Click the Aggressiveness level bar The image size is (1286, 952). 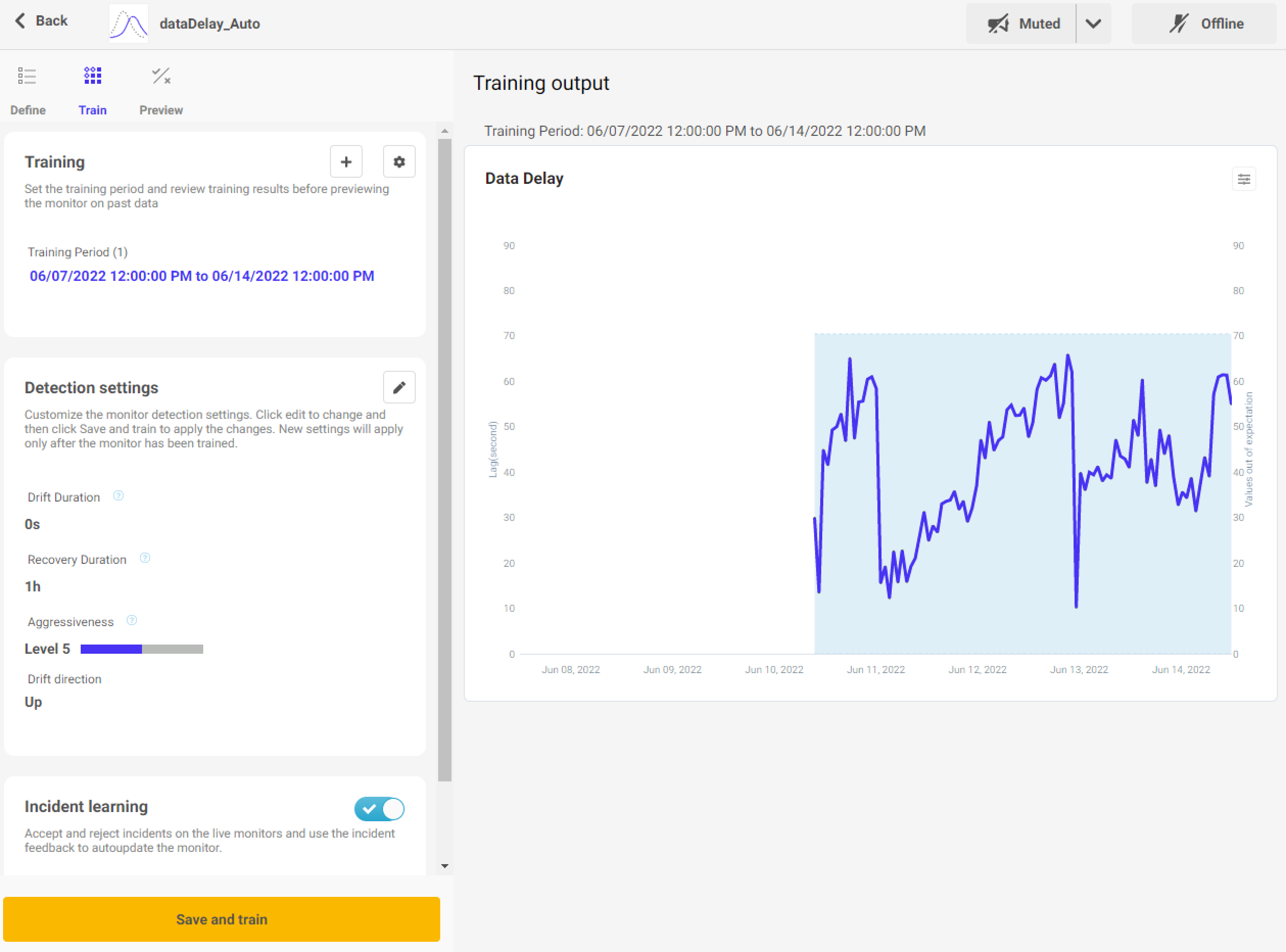142,650
